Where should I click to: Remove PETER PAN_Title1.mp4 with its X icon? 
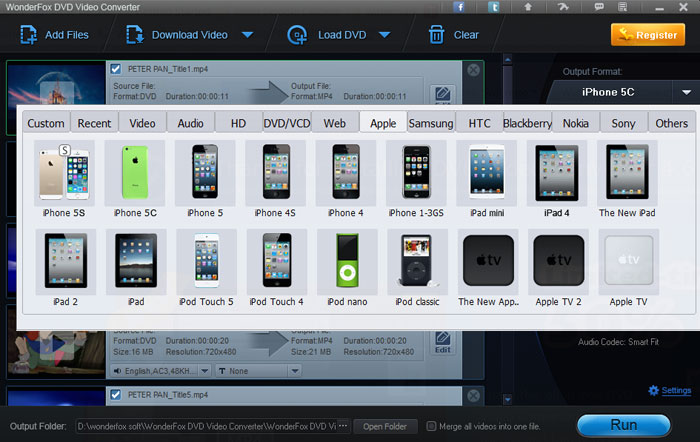[x=473, y=70]
